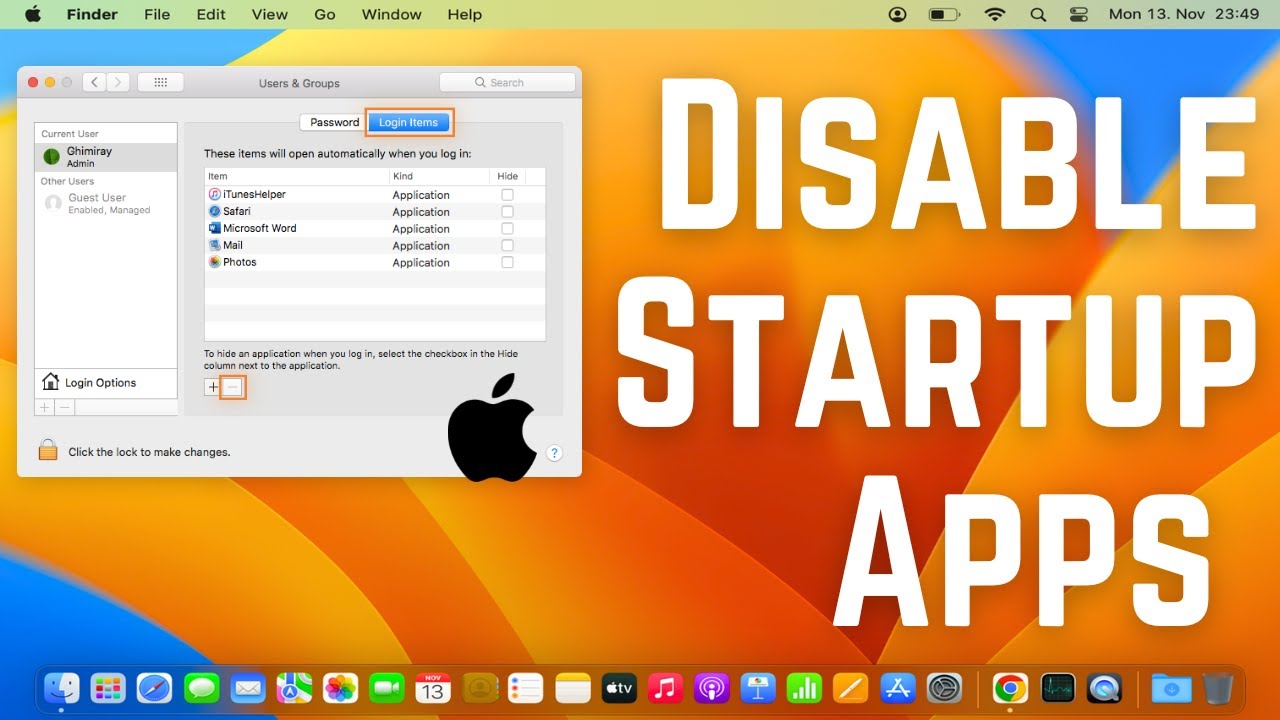This screenshot has height=720, width=1280.
Task: Launch FaceTime from the Dock
Action: [386, 688]
